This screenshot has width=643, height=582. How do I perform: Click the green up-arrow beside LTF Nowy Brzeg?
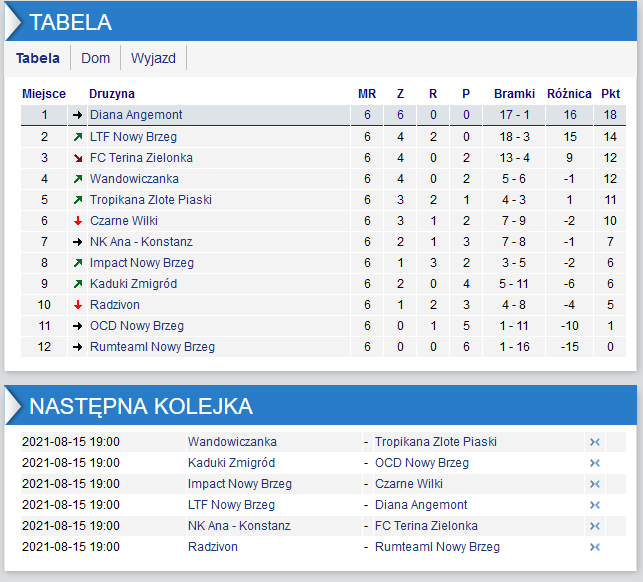[77, 137]
